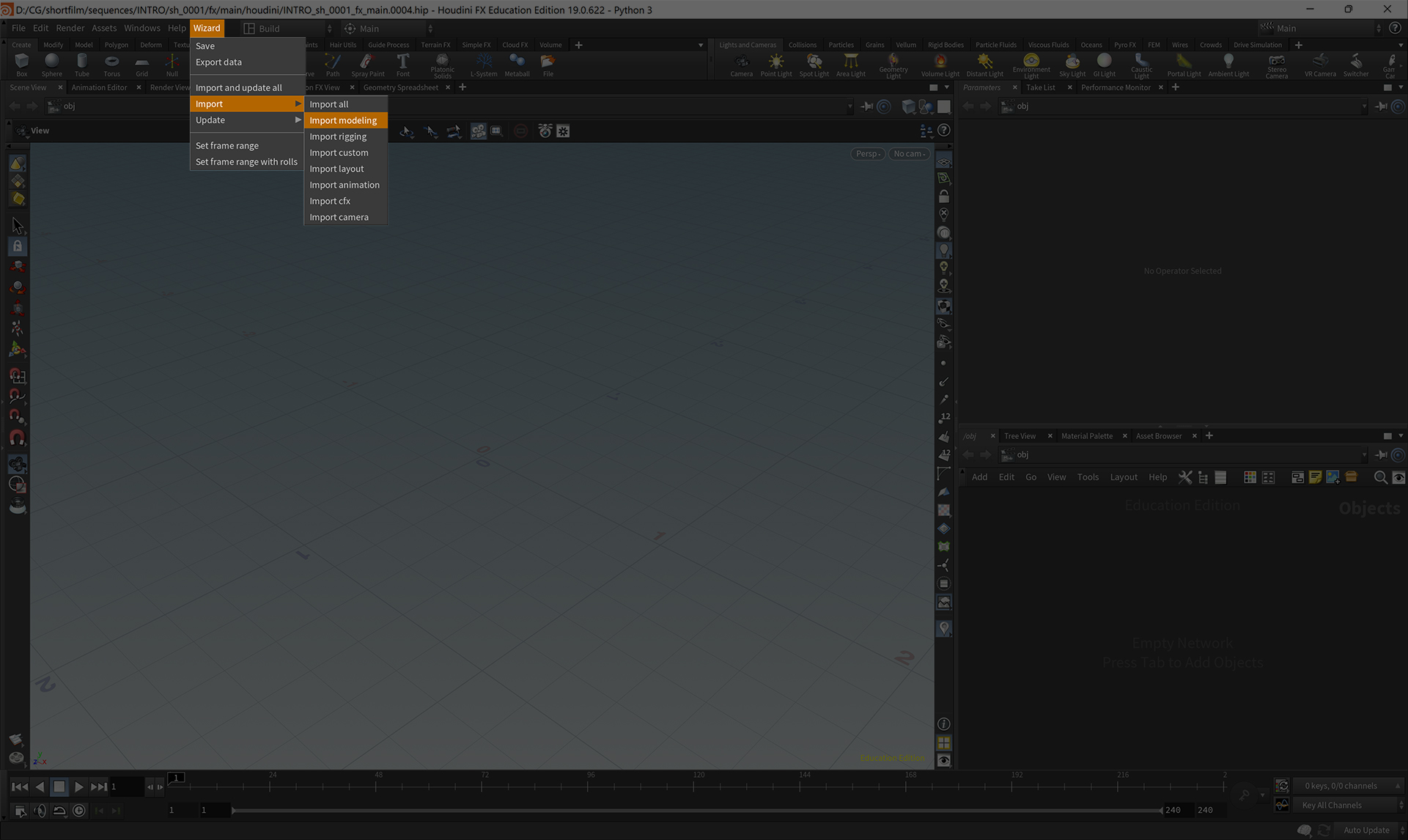Toggle the viewport lock camera icon

point(944,196)
